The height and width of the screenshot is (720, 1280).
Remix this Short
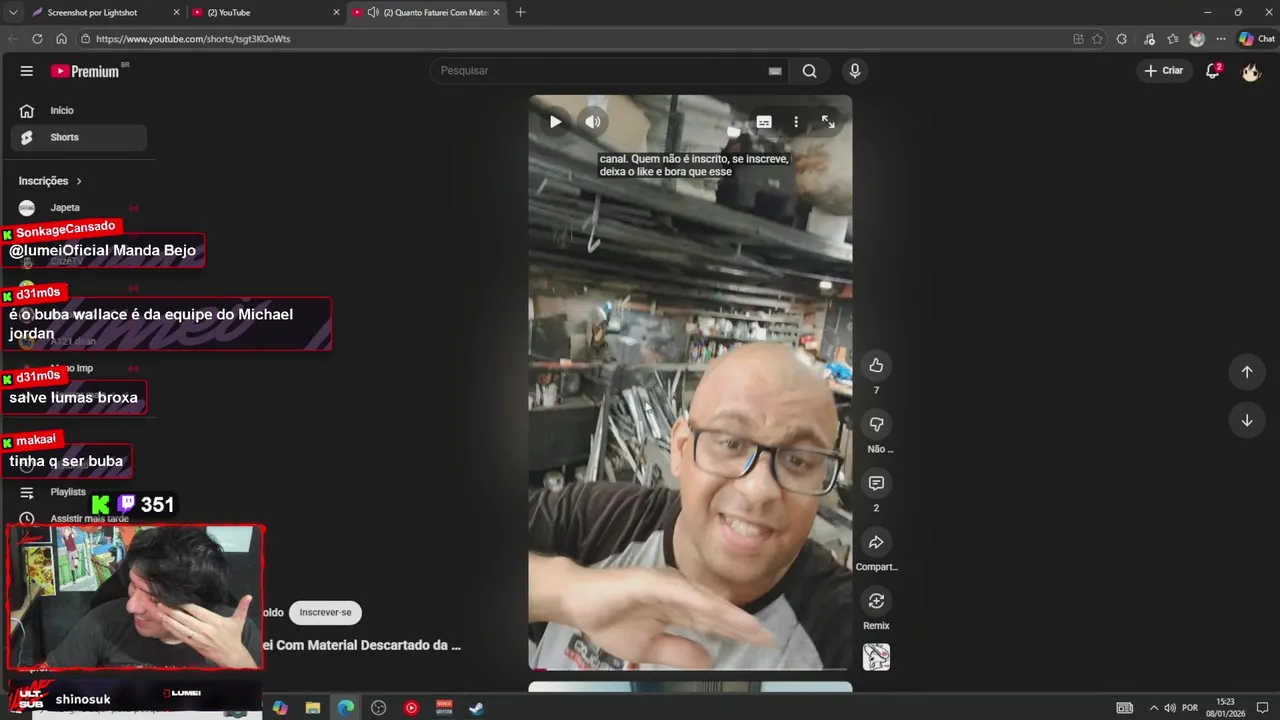coord(876,601)
